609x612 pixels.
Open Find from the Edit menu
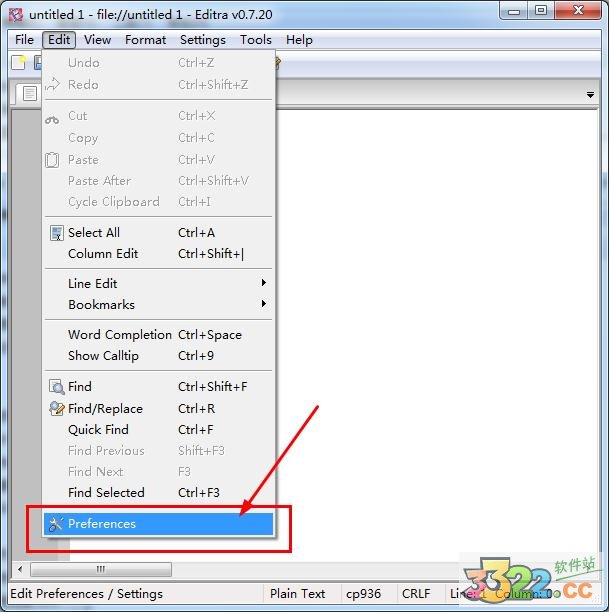[x=158, y=387]
